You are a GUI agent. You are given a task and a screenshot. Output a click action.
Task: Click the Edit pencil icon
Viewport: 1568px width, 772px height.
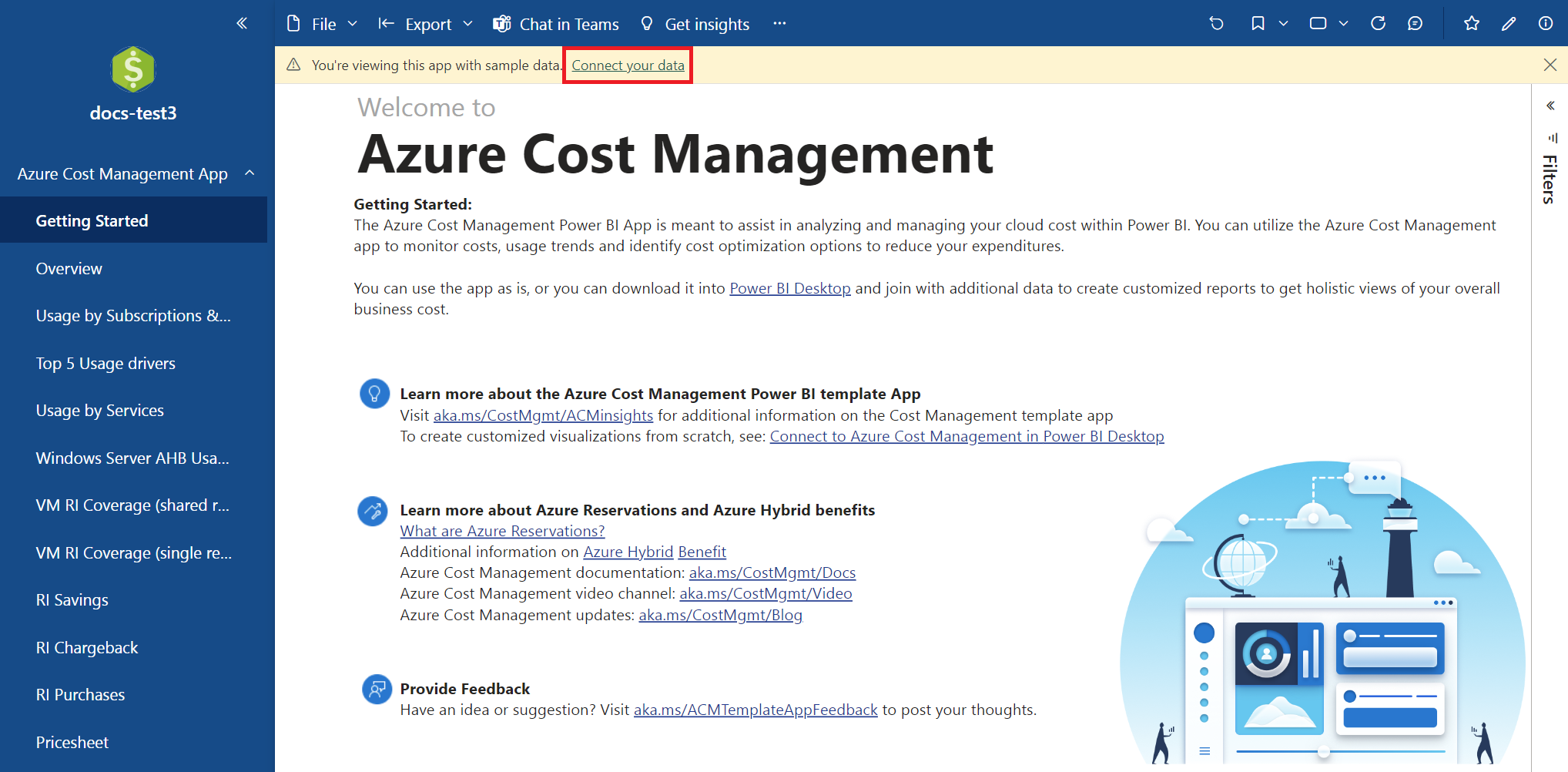[x=1509, y=24]
